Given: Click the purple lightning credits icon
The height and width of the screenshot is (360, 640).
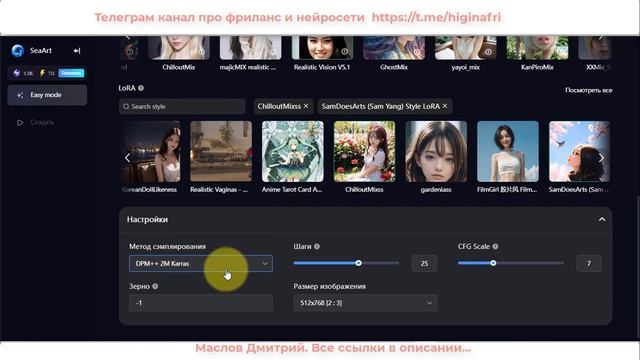Looking at the screenshot, I should [x=16, y=73].
